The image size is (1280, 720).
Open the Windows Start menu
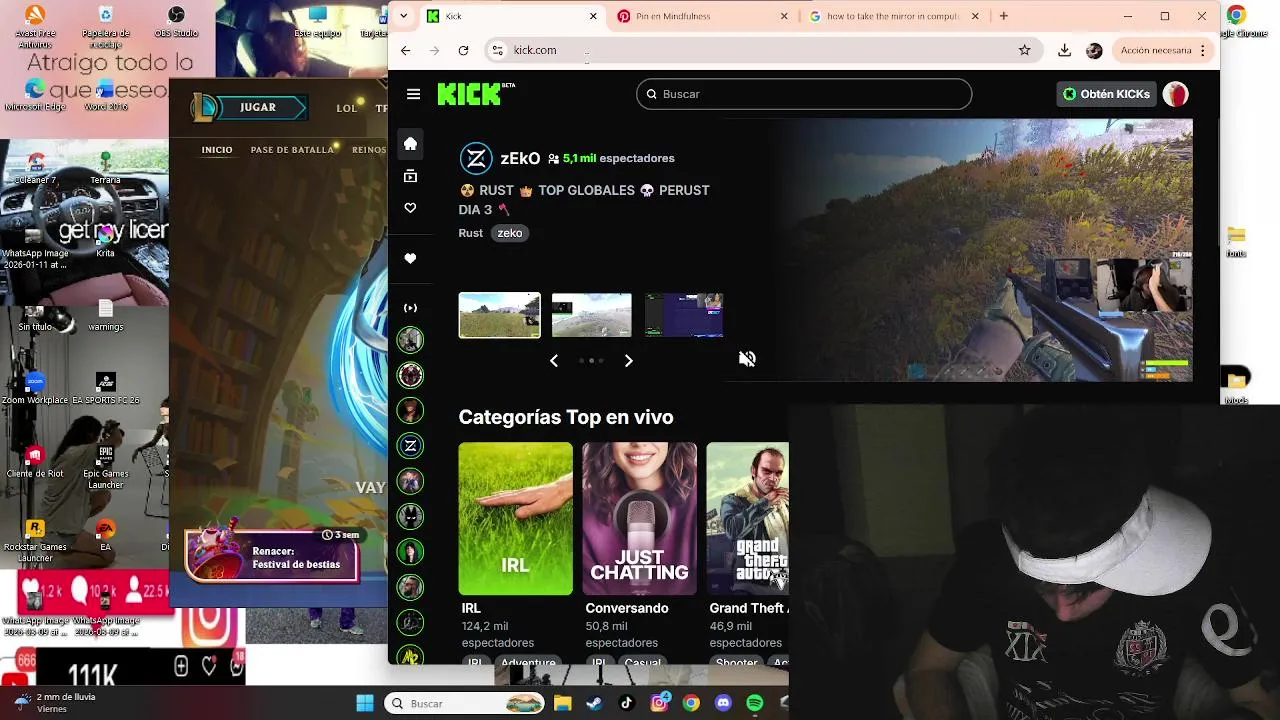click(365, 703)
